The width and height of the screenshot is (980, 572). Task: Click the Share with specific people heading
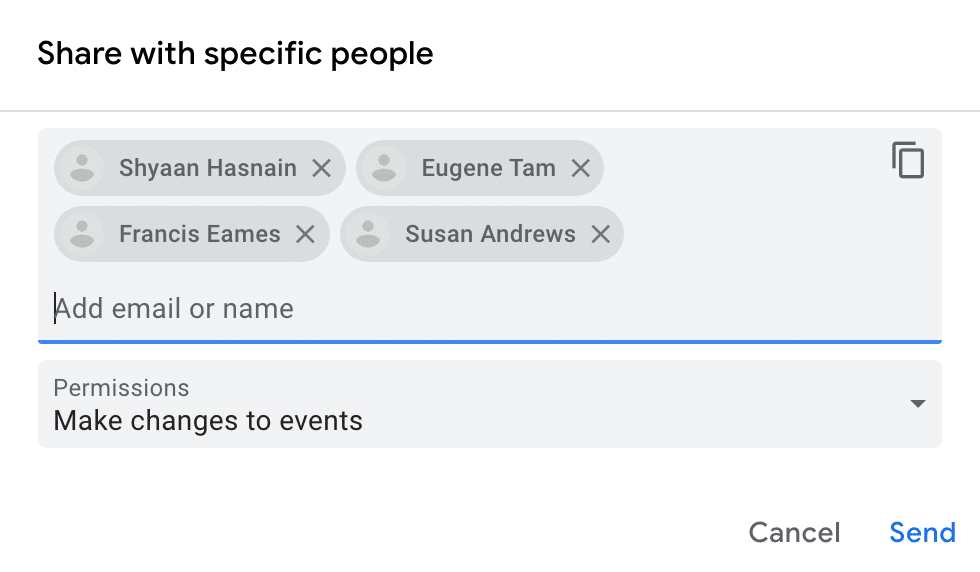235,54
